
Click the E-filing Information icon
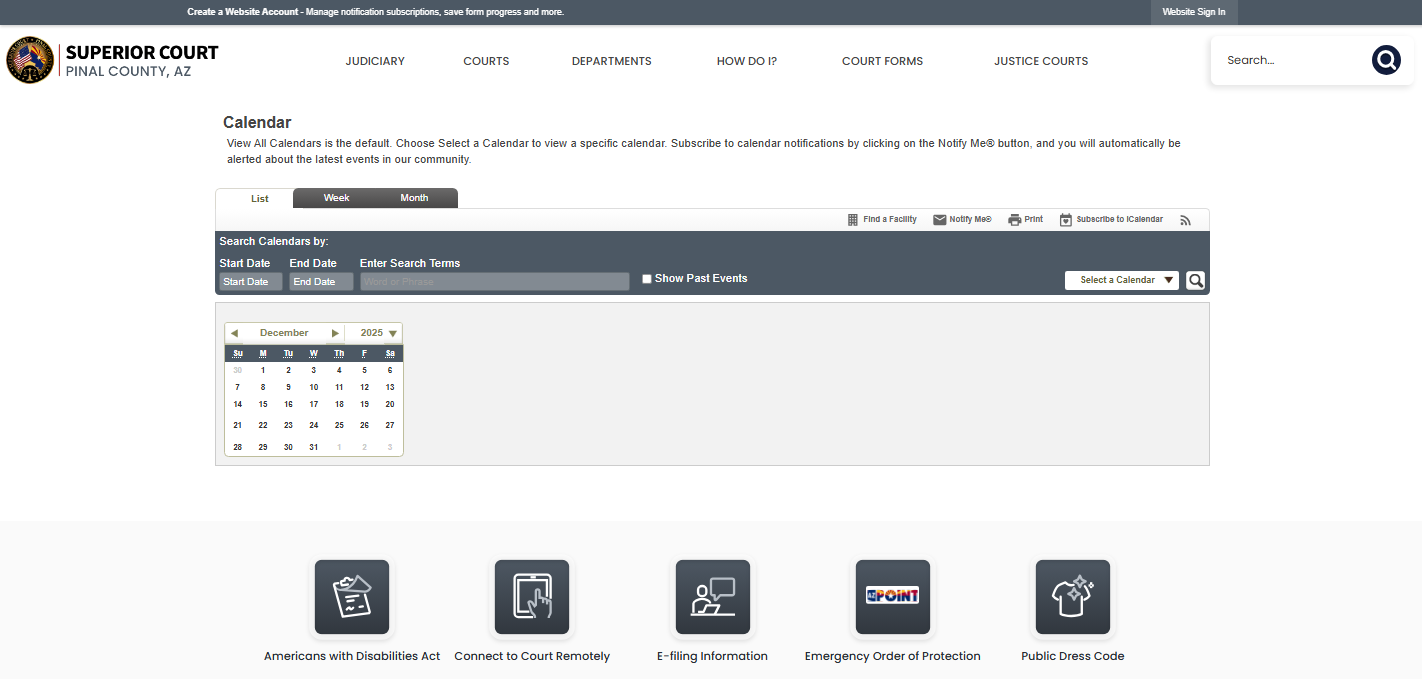click(712, 597)
